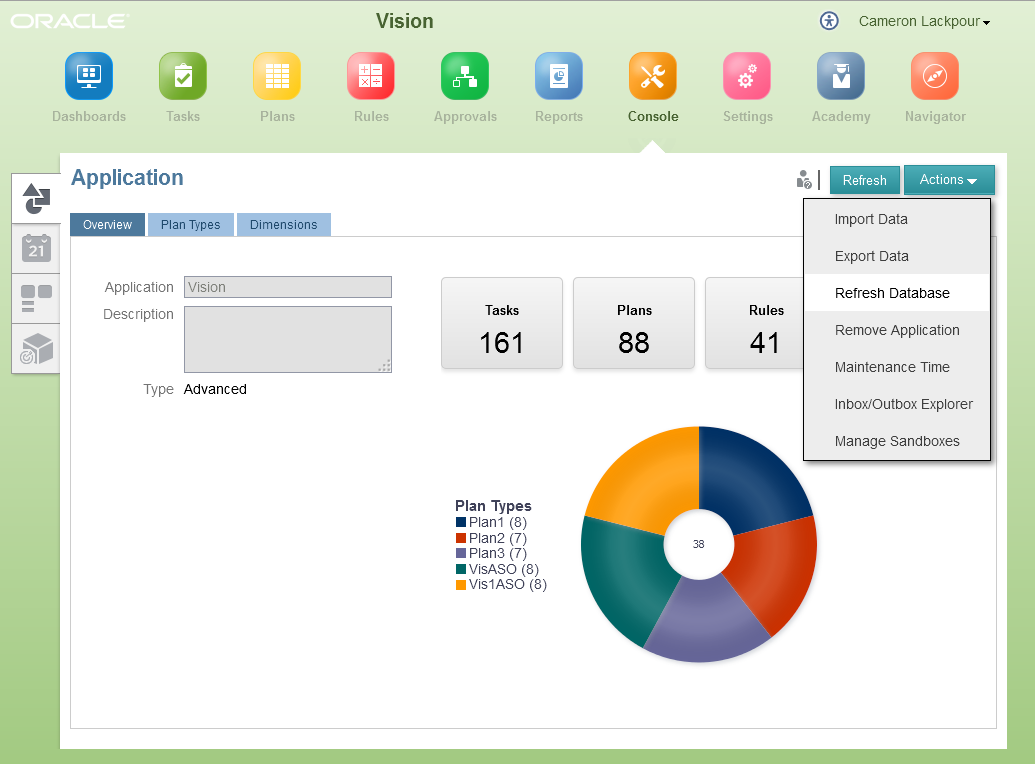Switch to the Overview tab
The height and width of the screenshot is (764, 1035).
[x=108, y=225]
